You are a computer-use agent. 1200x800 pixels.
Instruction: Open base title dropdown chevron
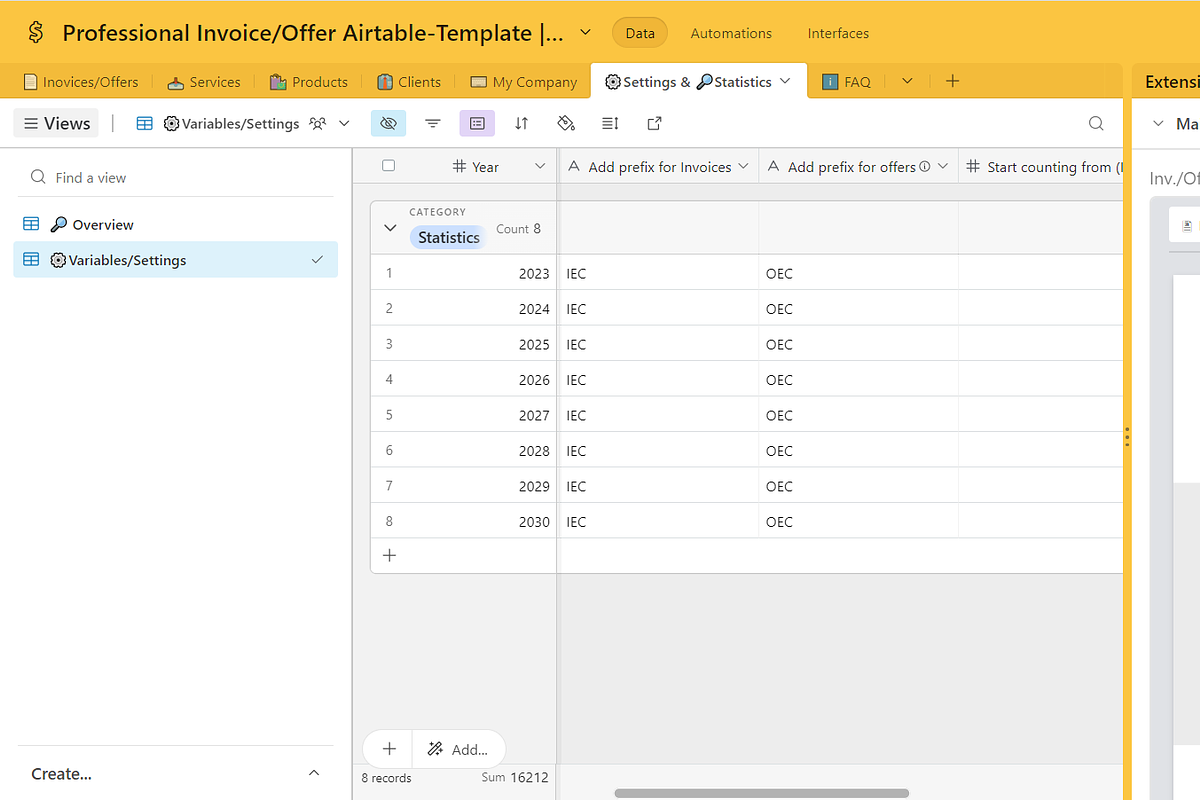585,33
